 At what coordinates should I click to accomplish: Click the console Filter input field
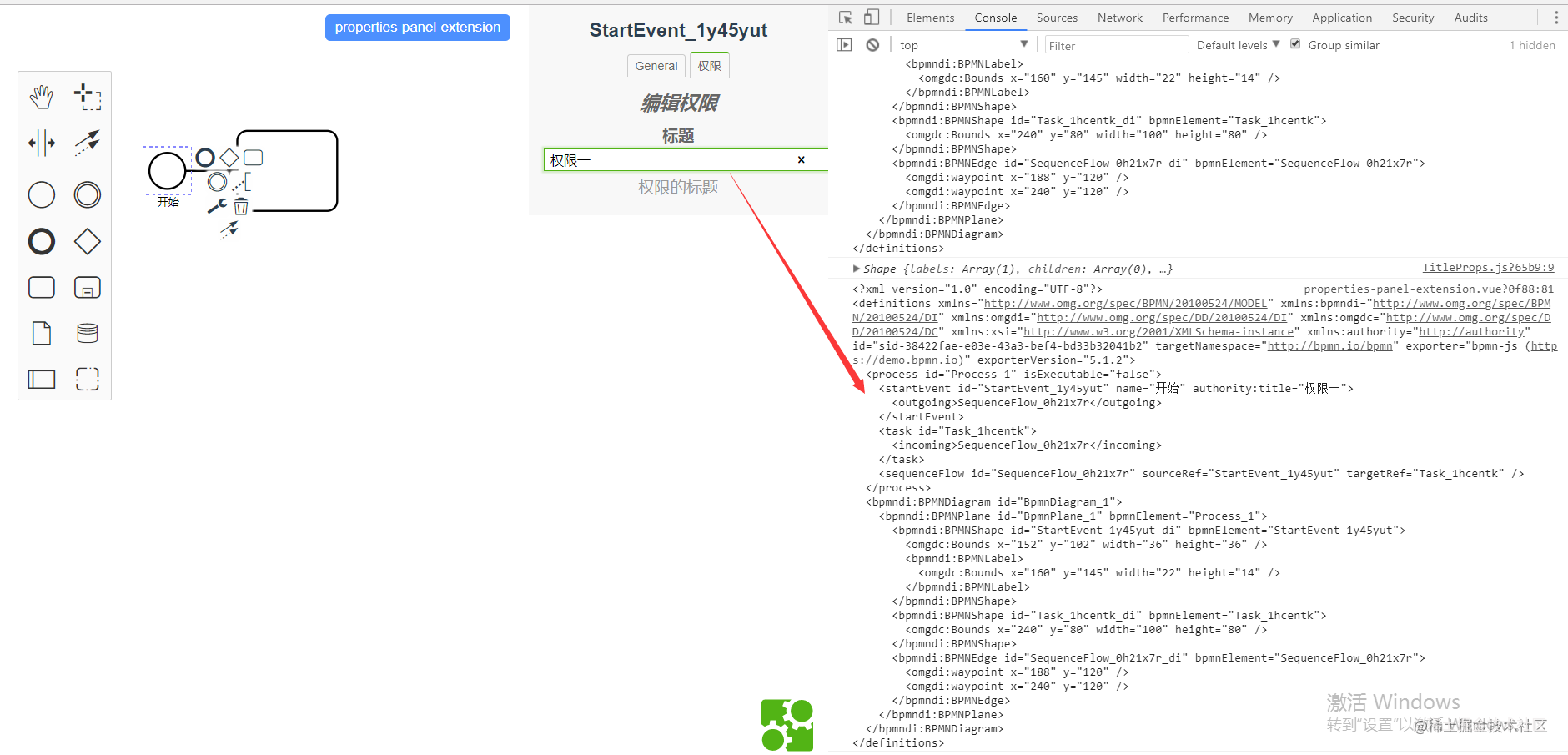click(x=1118, y=44)
